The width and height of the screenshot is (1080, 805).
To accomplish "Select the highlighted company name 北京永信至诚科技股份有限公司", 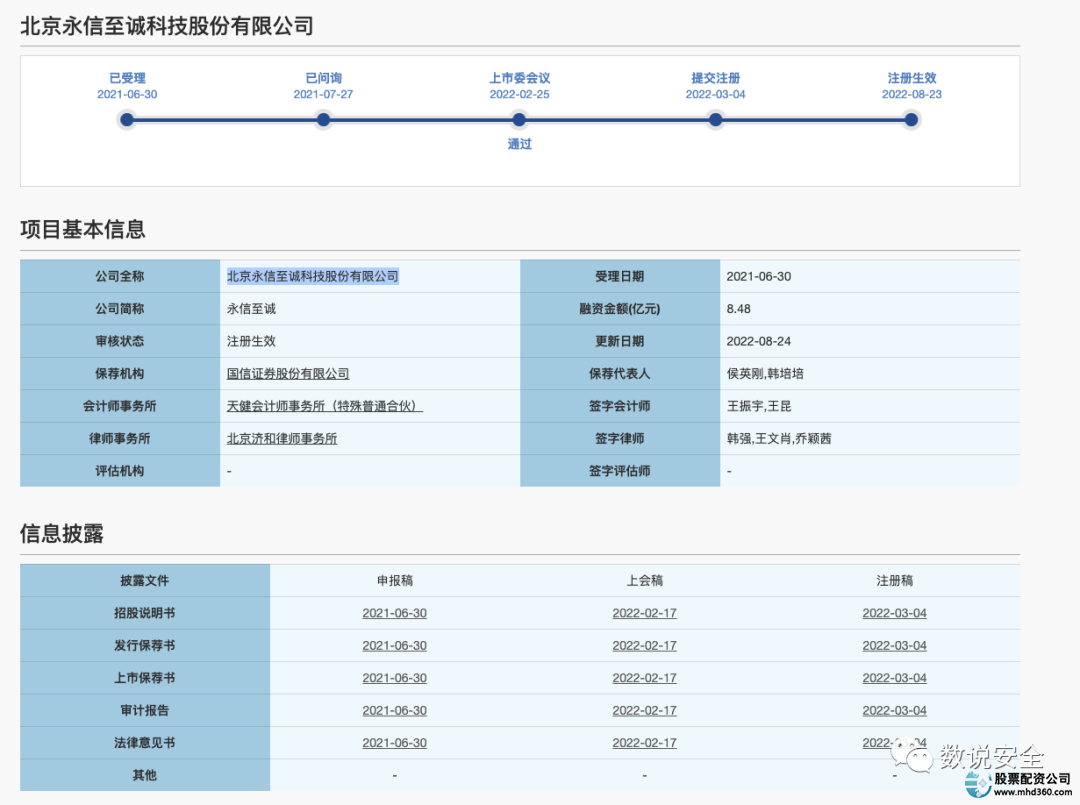I will (x=311, y=276).
